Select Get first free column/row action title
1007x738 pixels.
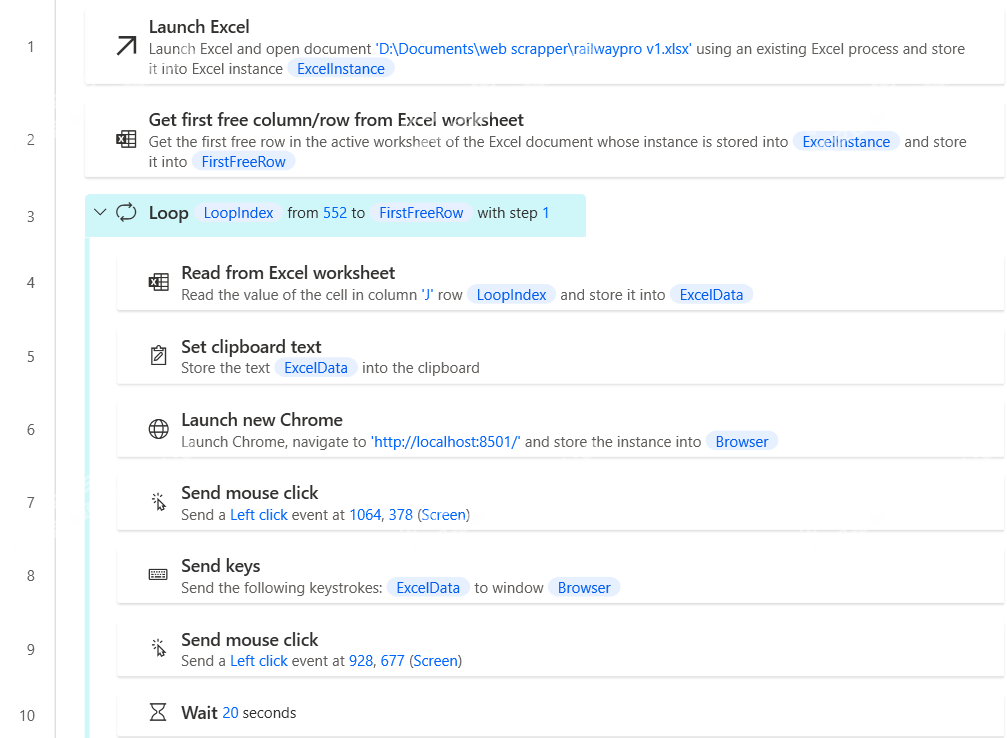pyautogui.click(x=336, y=120)
